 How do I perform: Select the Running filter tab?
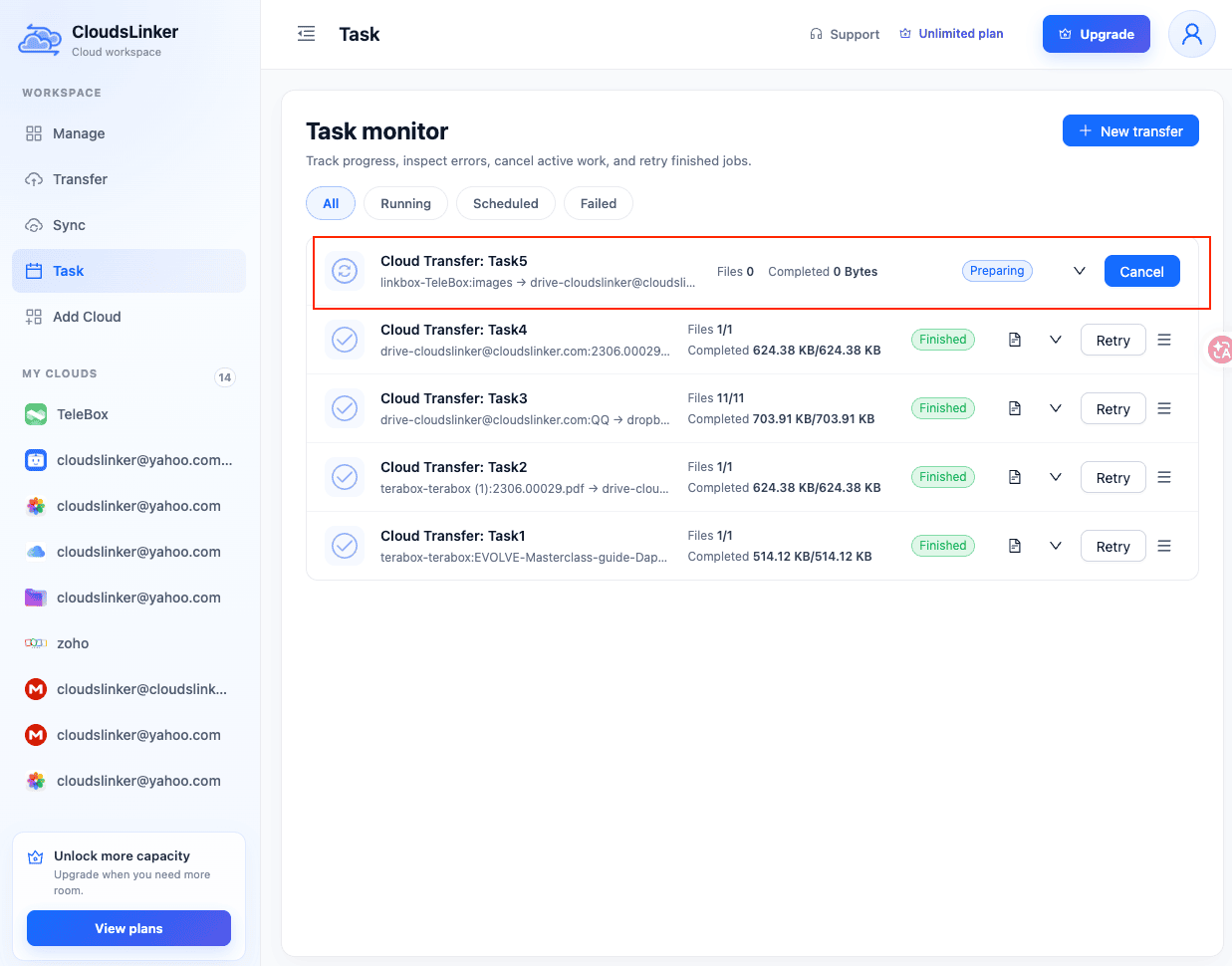[405, 203]
